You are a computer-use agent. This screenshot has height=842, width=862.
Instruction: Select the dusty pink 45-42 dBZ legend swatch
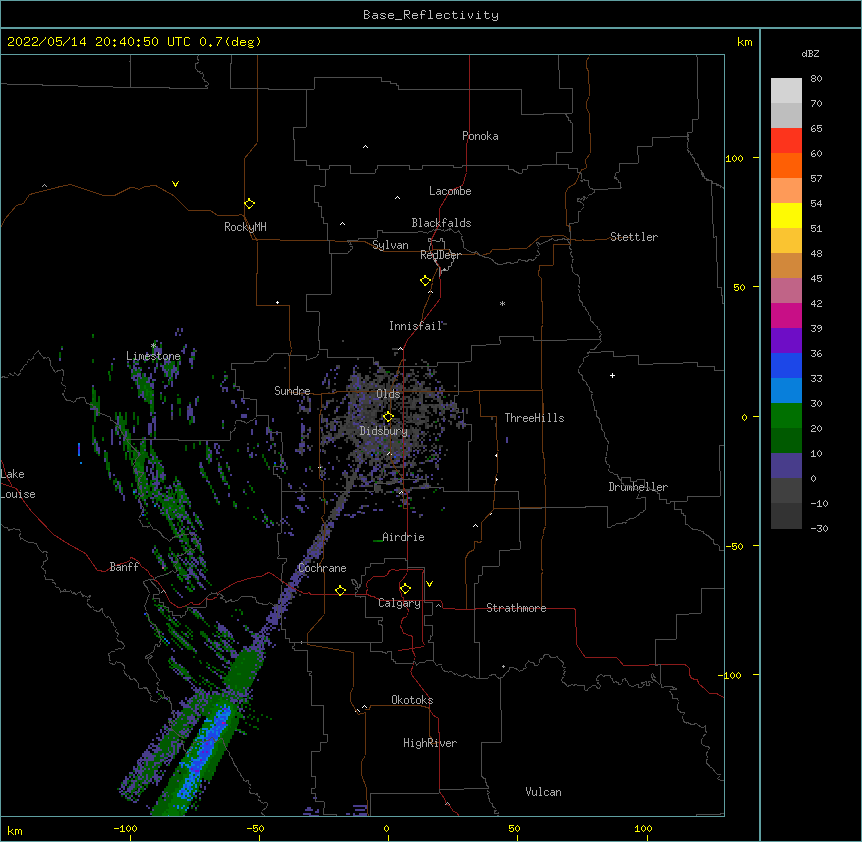pyautogui.click(x=786, y=291)
